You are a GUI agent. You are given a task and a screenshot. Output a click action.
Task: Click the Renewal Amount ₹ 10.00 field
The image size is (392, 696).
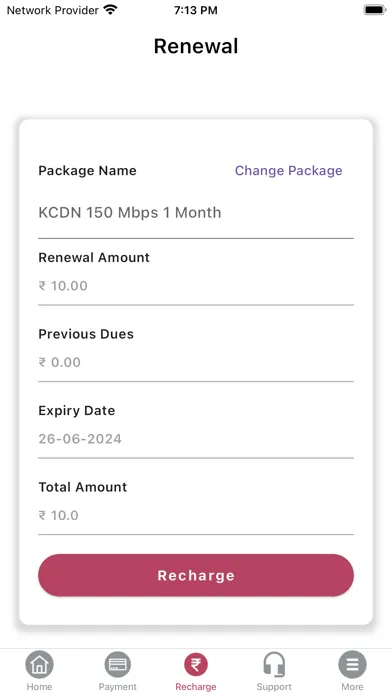(x=196, y=286)
